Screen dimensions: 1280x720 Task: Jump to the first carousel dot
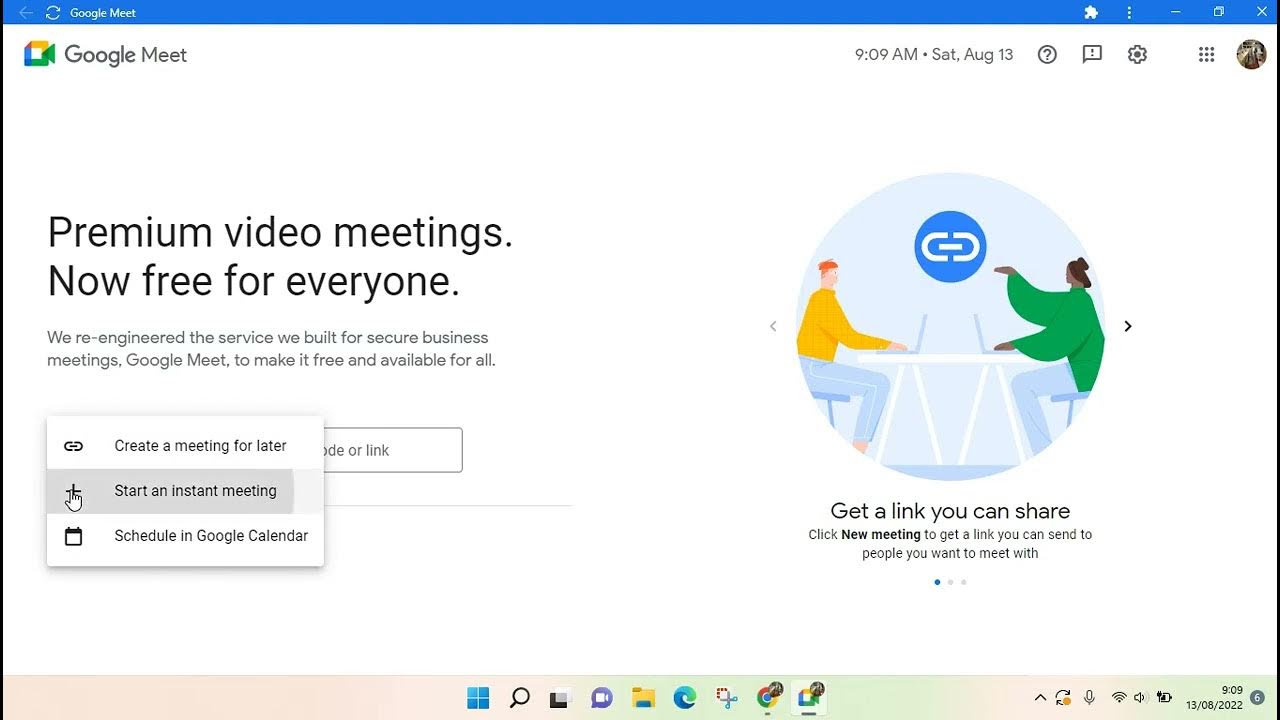937,582
